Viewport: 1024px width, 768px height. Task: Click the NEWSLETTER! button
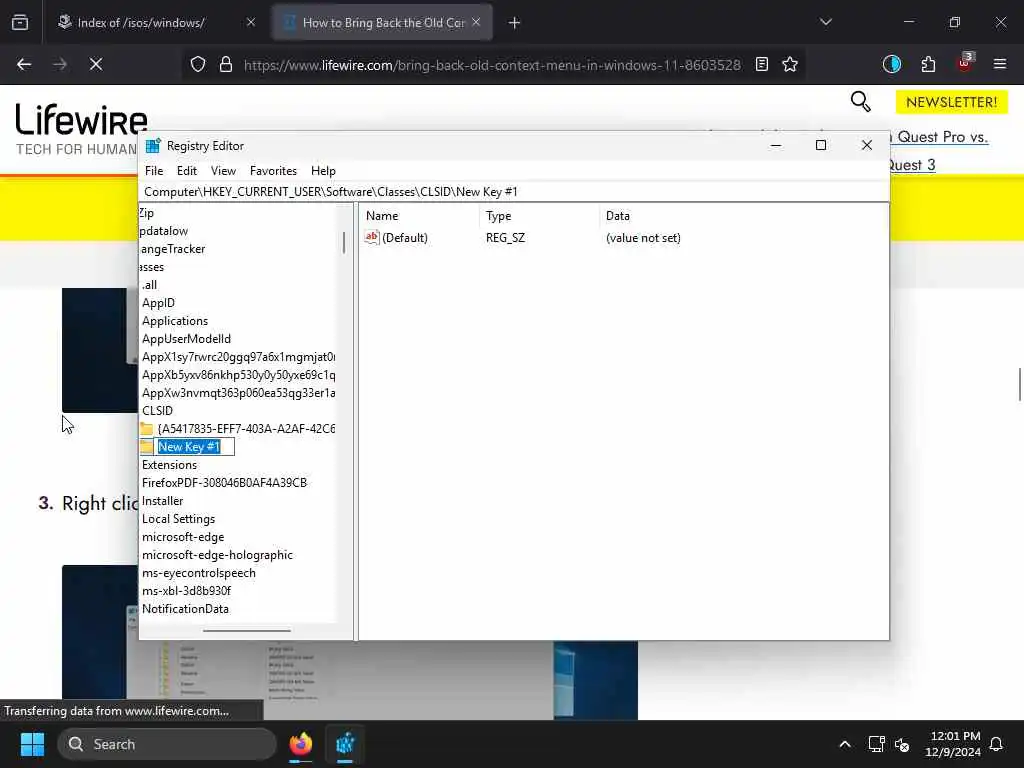952,103
